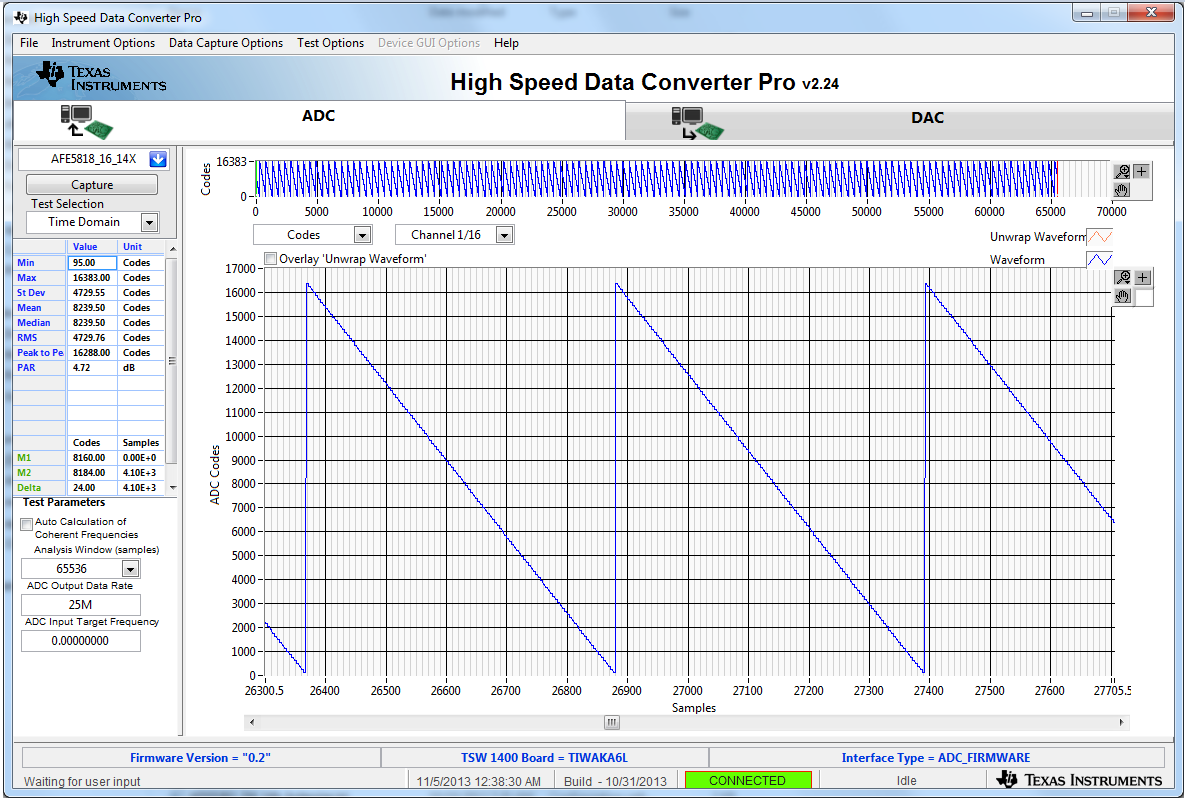Click the Mean row label
1185x799 pixels.
tap(39, 308)
